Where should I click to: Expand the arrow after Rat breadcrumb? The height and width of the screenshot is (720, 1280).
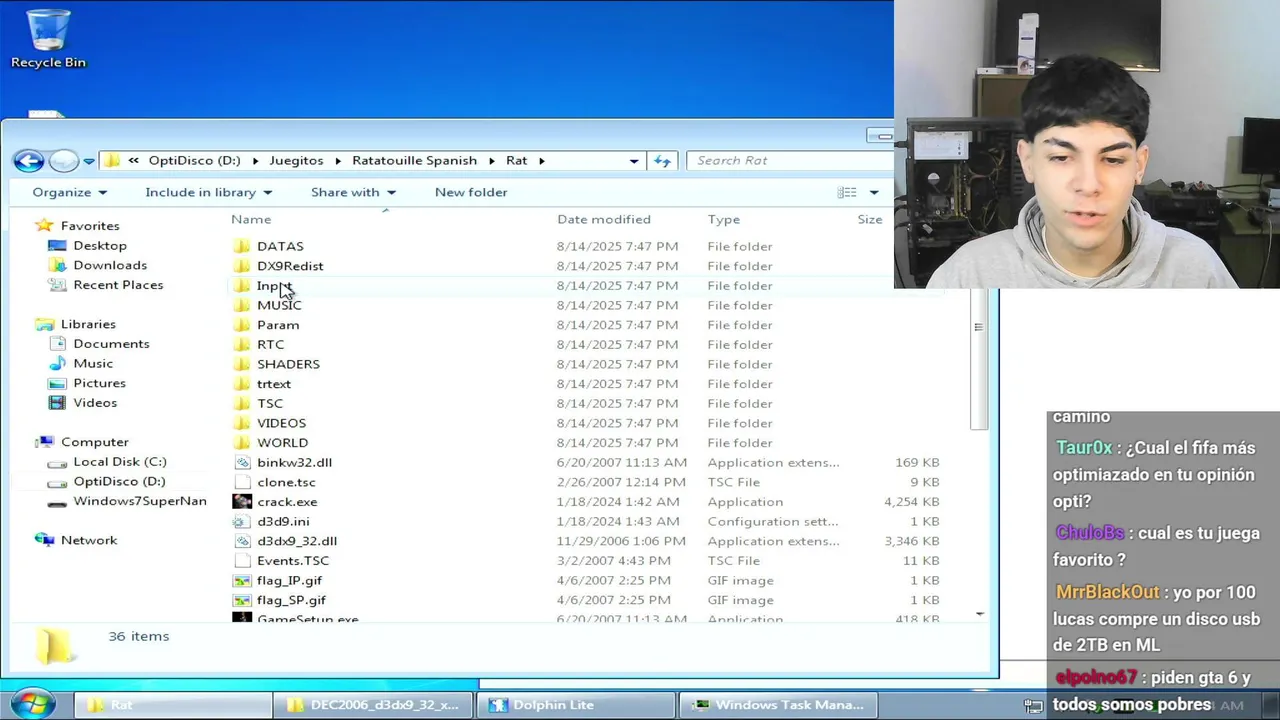pos(541,160)
